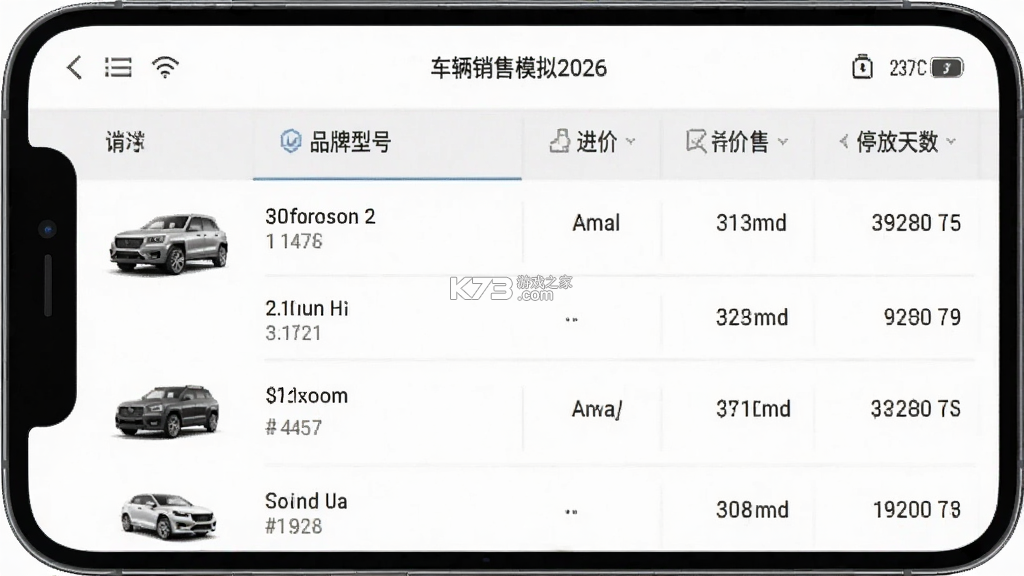The image size is (1024, 576).
Task: Select the 2.1fiun Hi vehicle name
Action: click(306, 308)
